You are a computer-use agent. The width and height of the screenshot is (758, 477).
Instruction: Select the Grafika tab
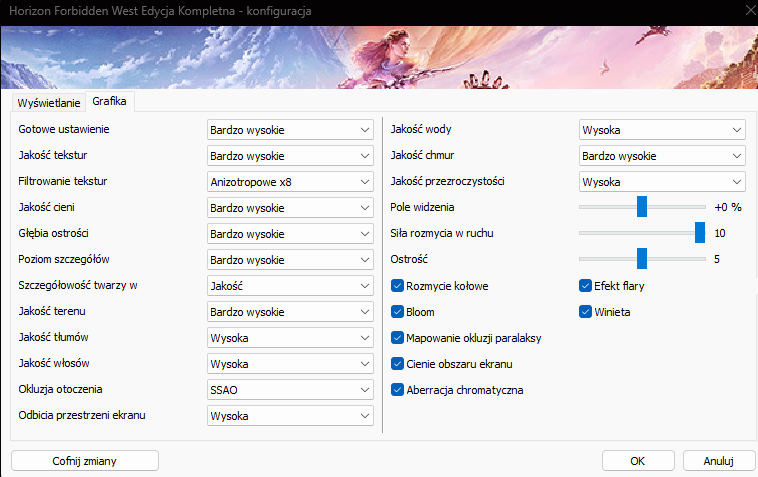(x=109, y=101)
